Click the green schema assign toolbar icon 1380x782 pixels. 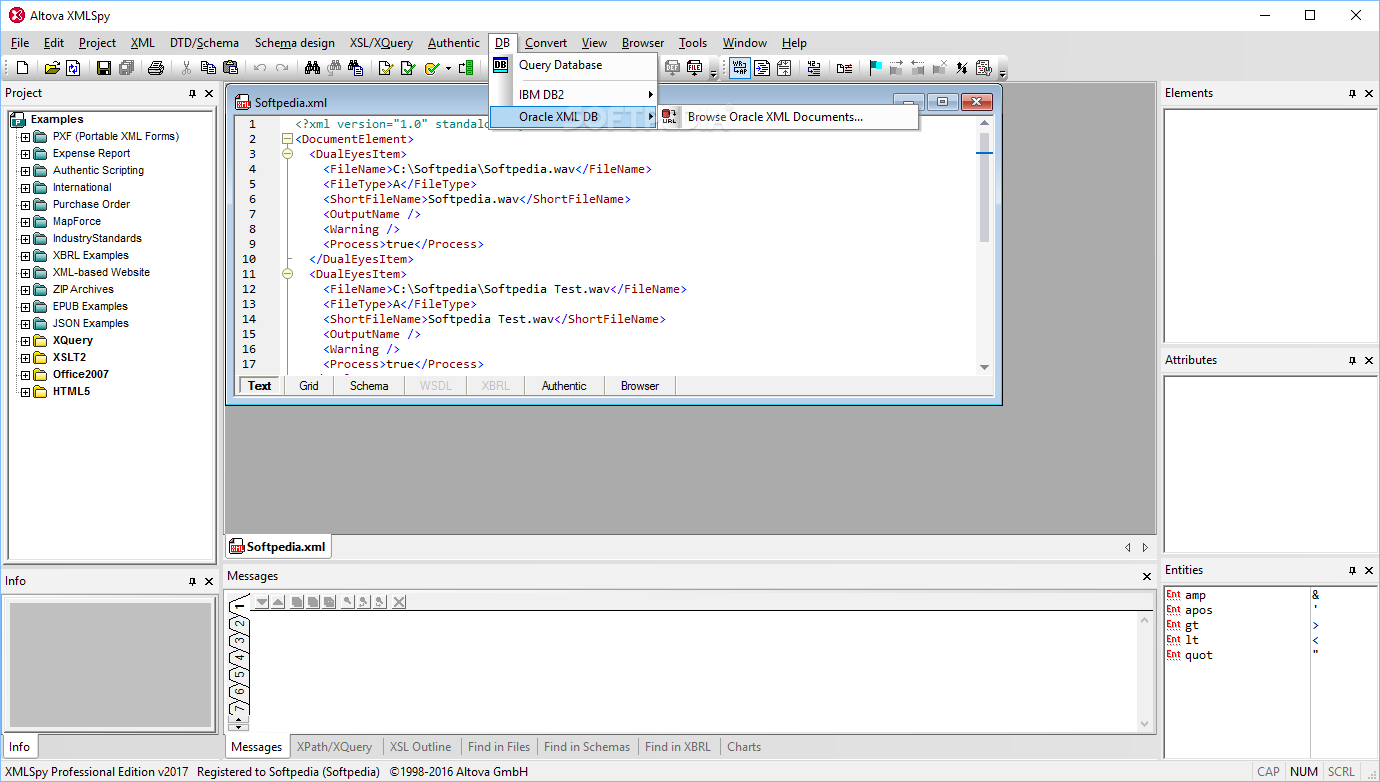pos(465,68)
